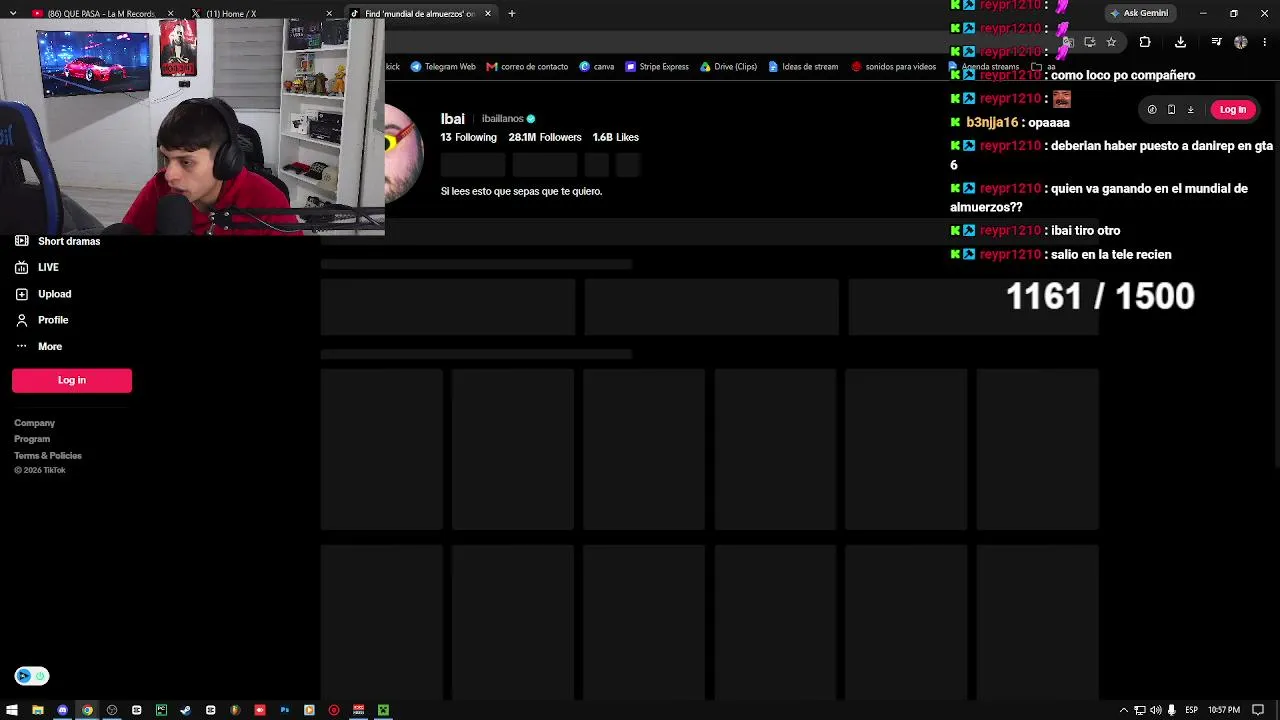Close the Home / X tab
Screen dimensions: 1280x720
coord(329,14)
